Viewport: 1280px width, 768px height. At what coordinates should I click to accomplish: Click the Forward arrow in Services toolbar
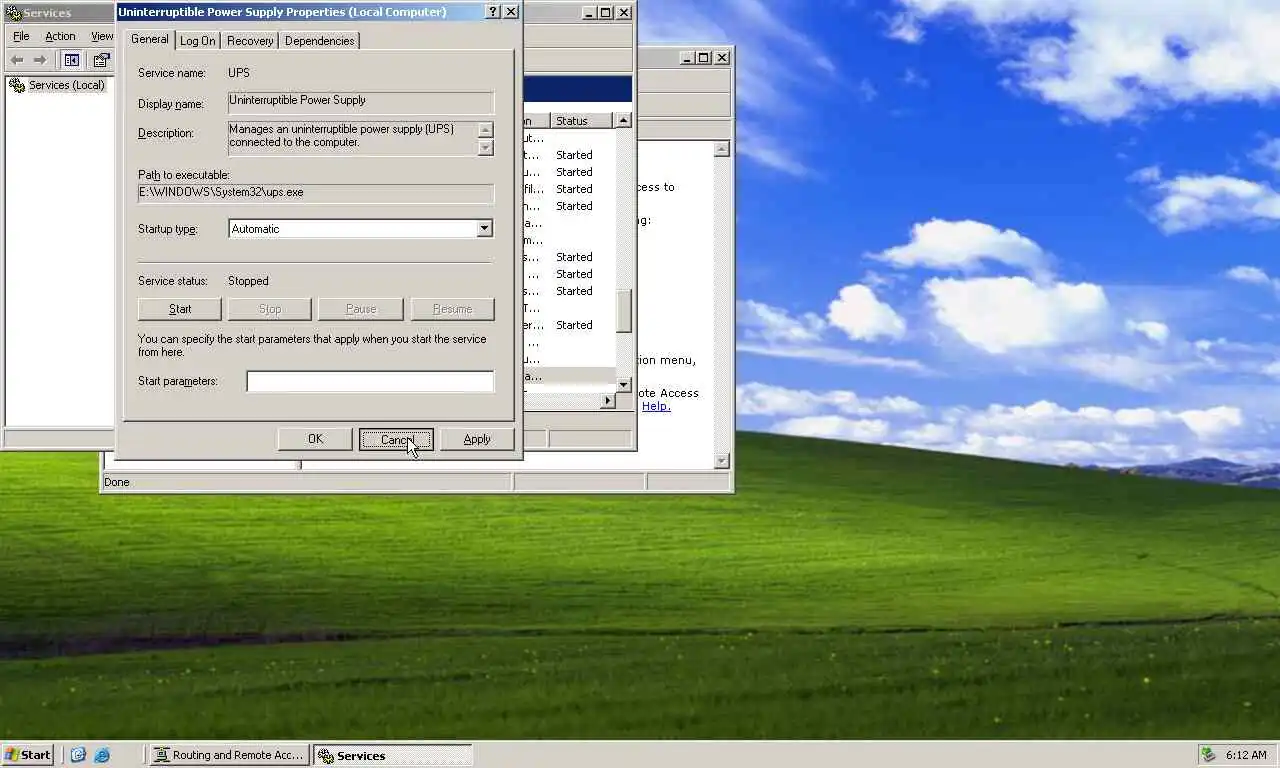point(40,60)
